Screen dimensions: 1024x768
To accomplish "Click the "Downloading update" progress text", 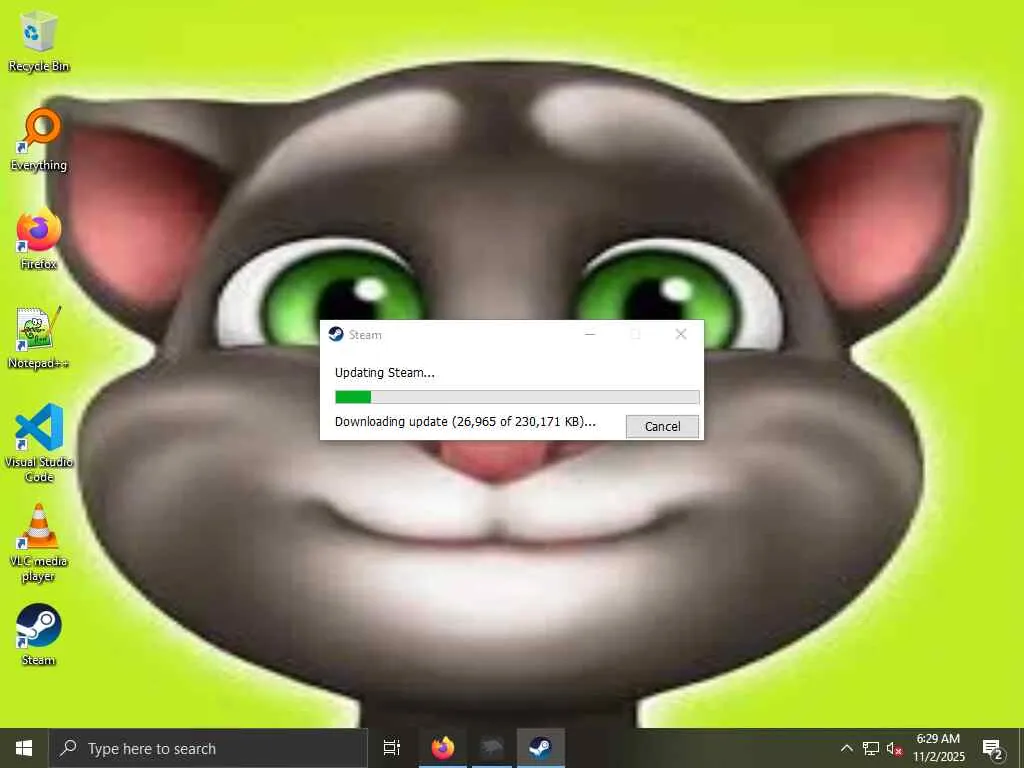I will (x=465, y=422).
